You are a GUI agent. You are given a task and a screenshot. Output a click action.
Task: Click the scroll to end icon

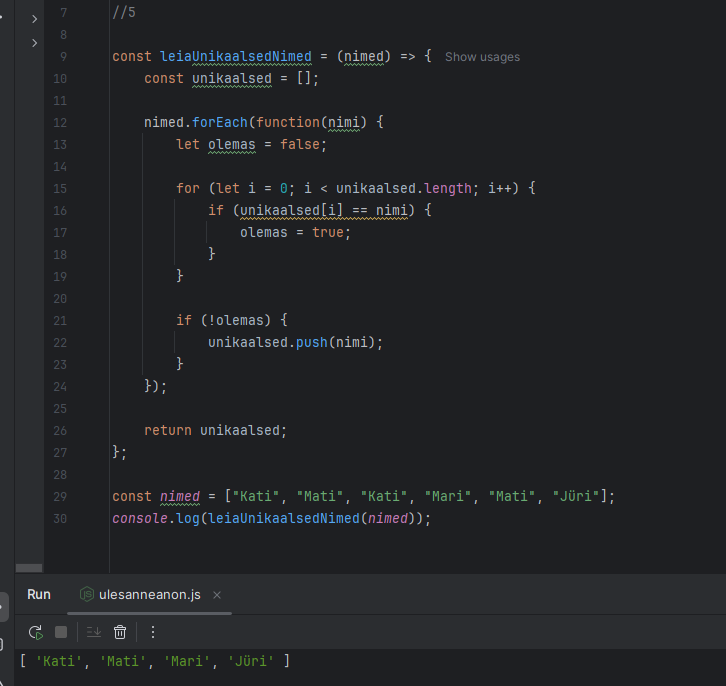pyautogui.click(x=94, y=632)
